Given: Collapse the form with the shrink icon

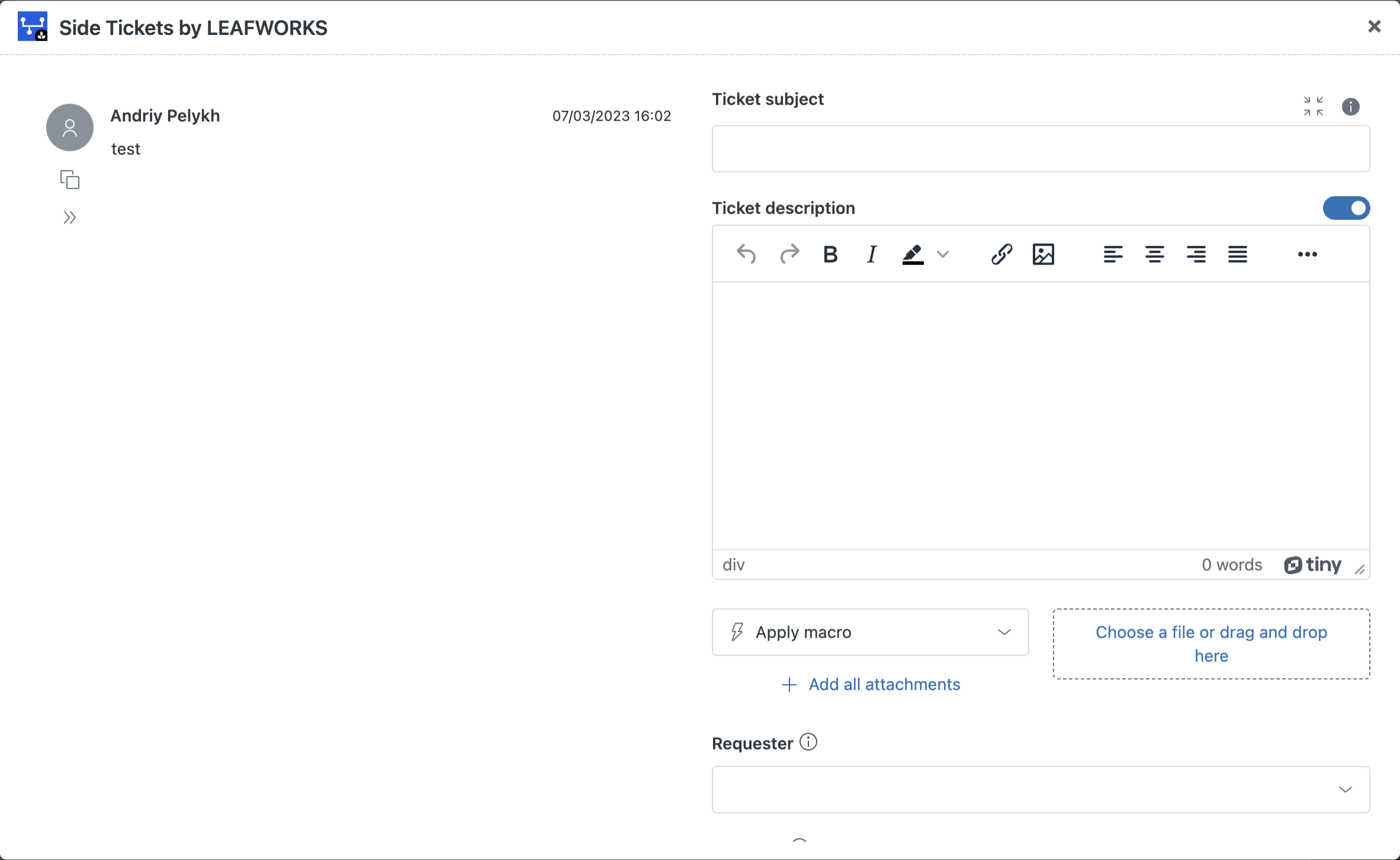Looking at the screenshot, I should point(1314,106).
